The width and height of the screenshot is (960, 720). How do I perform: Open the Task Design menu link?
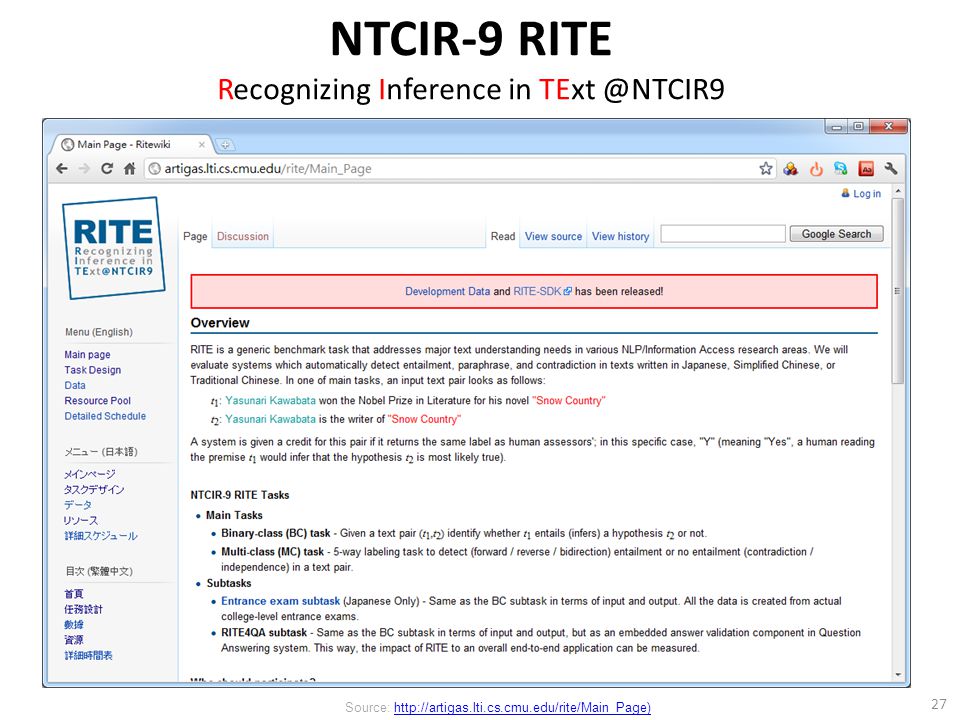pyautogui.click(x=92, y=370)
